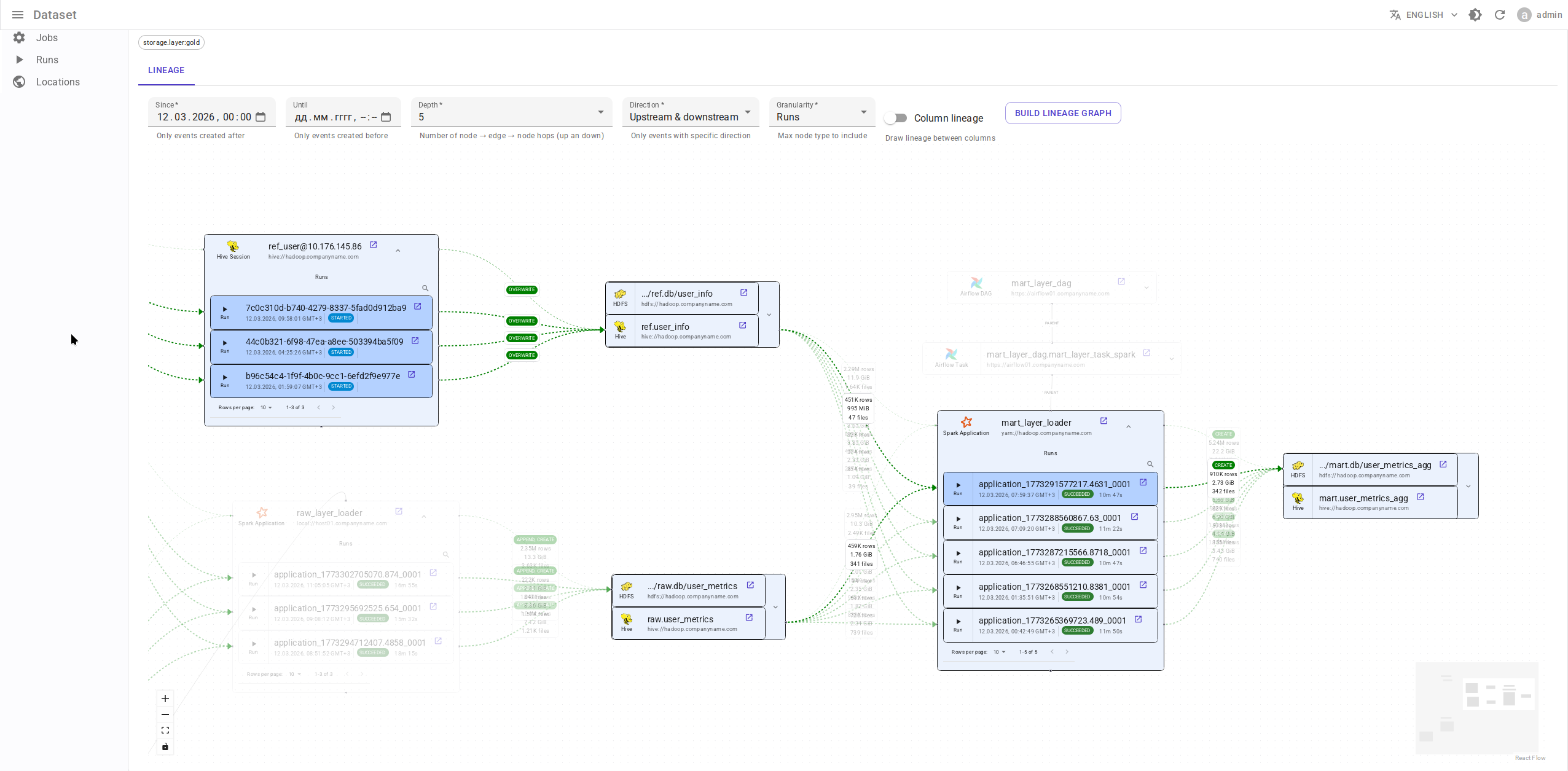This screenshot has height=771, width=1568.
Task: Select run application_1773291577217.4631_0001
Action: 1051,488
